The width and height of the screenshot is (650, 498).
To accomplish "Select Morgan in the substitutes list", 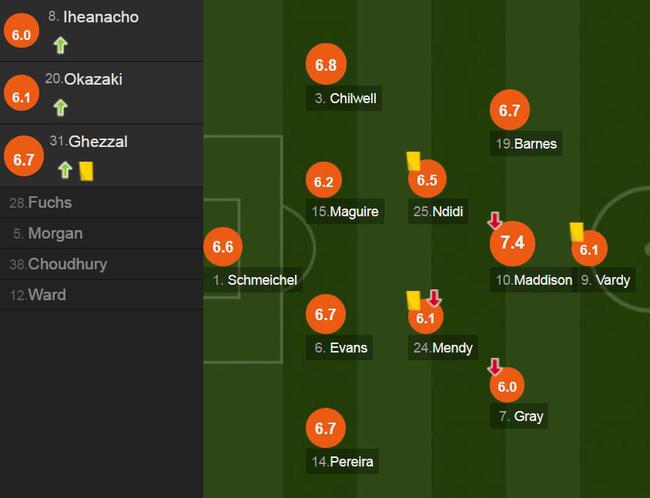I will click(102, 233).
